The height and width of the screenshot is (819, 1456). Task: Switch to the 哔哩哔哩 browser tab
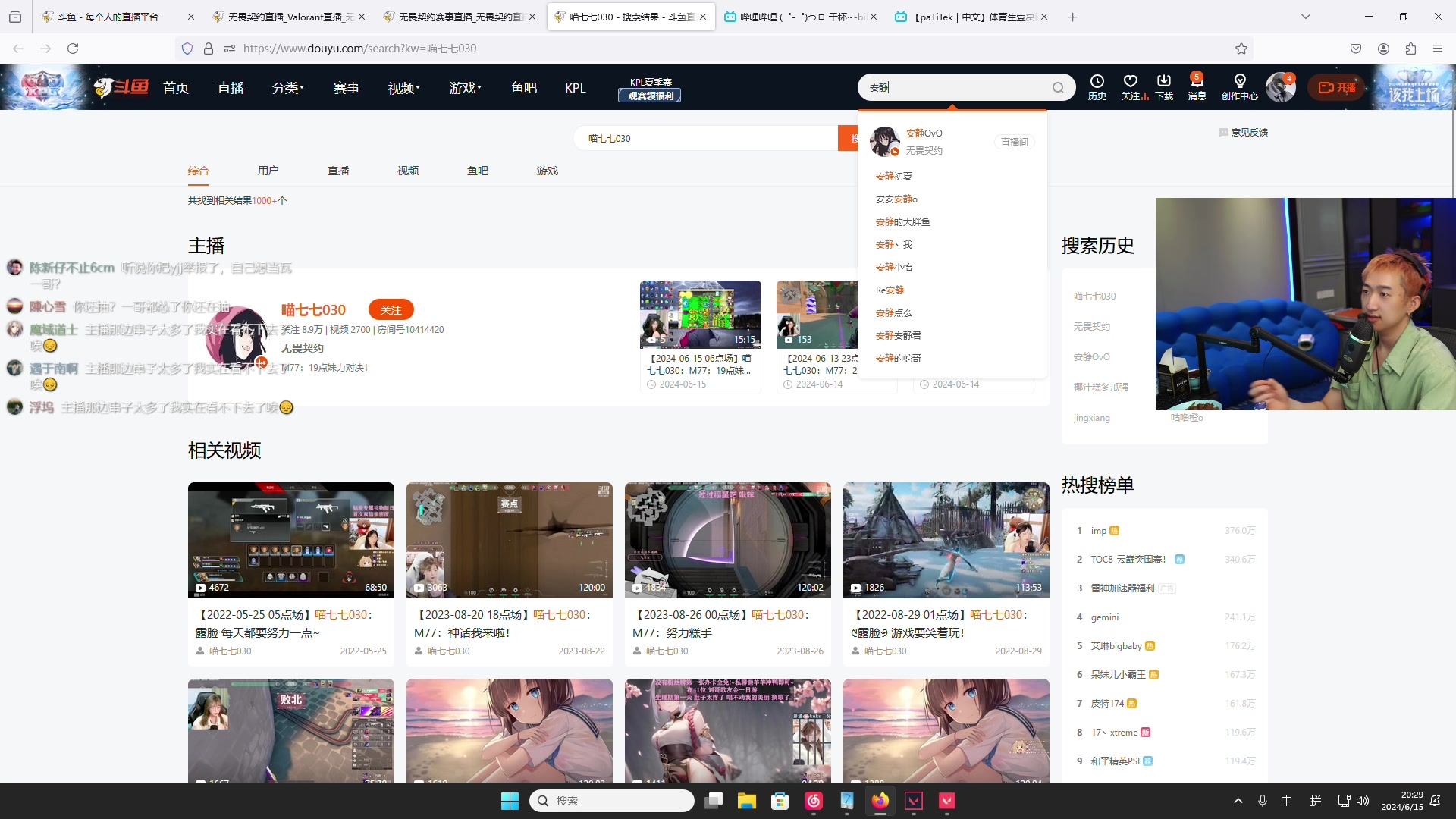click(x=802, y=17)
